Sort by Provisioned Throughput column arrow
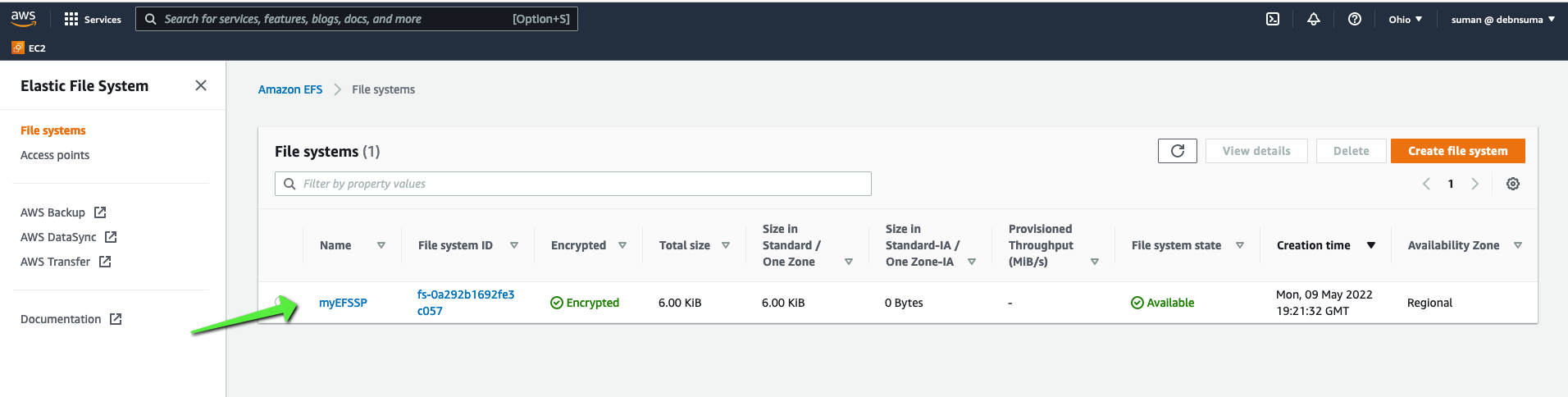Viewport: 1568px width, 397px height. (1095, 262)
